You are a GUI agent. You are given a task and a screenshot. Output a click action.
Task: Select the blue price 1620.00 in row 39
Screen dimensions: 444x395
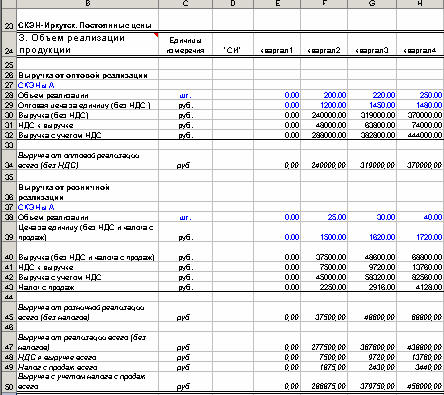[x=382, y=237]
